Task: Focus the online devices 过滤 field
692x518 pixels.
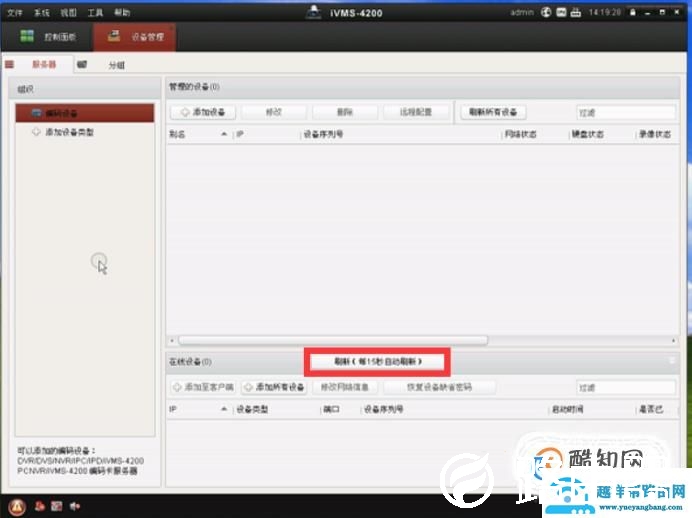Action: 626,388
